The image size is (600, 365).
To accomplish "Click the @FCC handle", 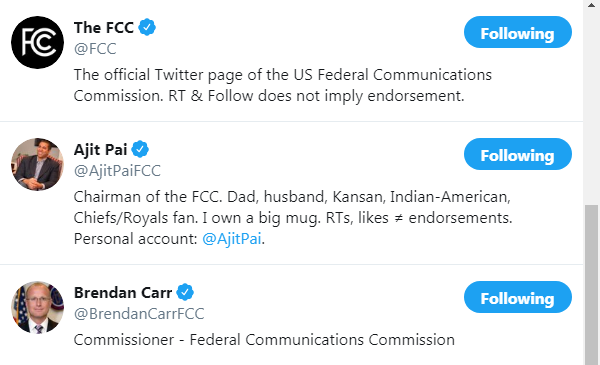I will pyautogui.click(x=95, y=49).
